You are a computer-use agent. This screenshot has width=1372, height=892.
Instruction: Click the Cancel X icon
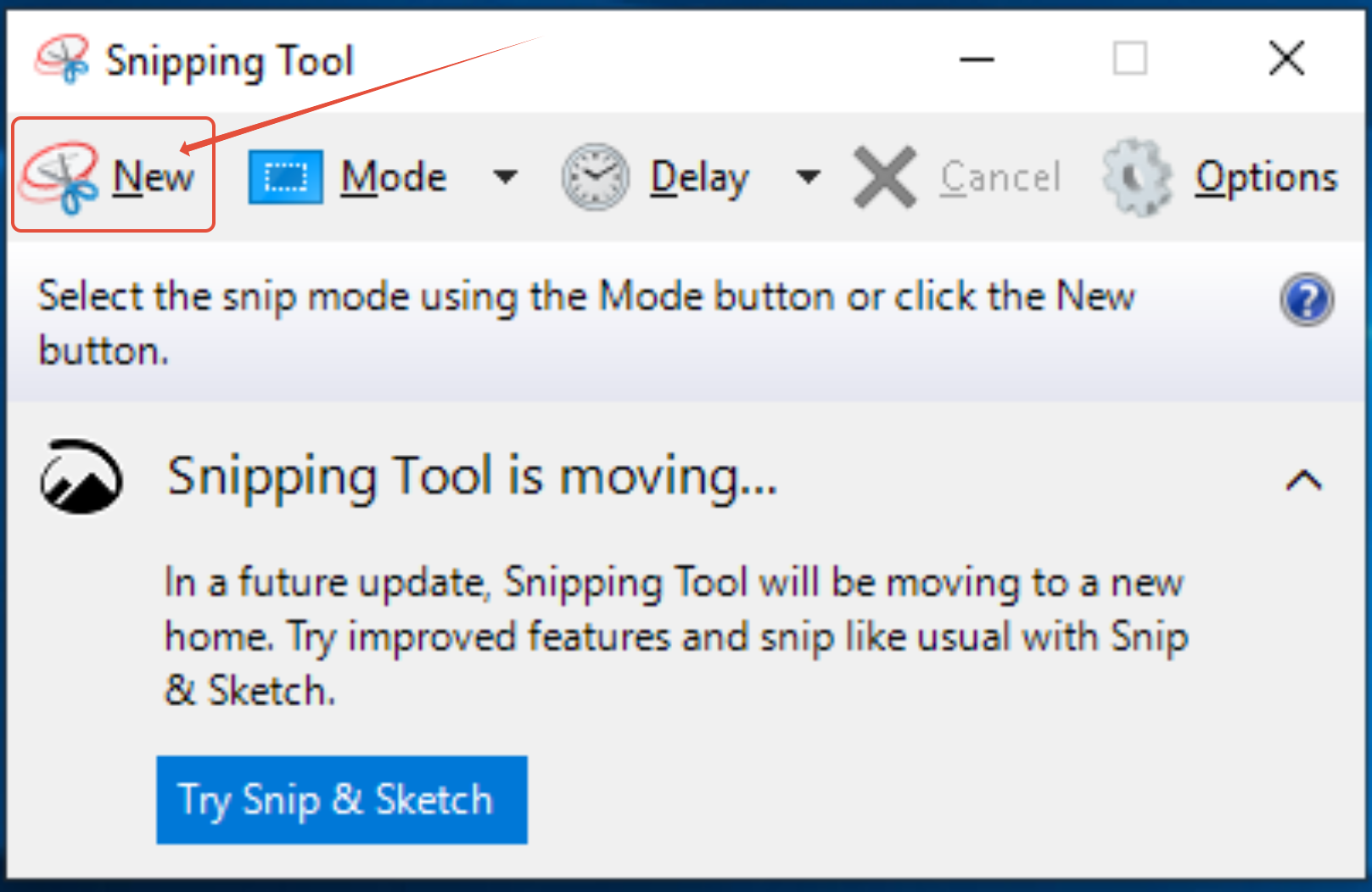(885, 177)
